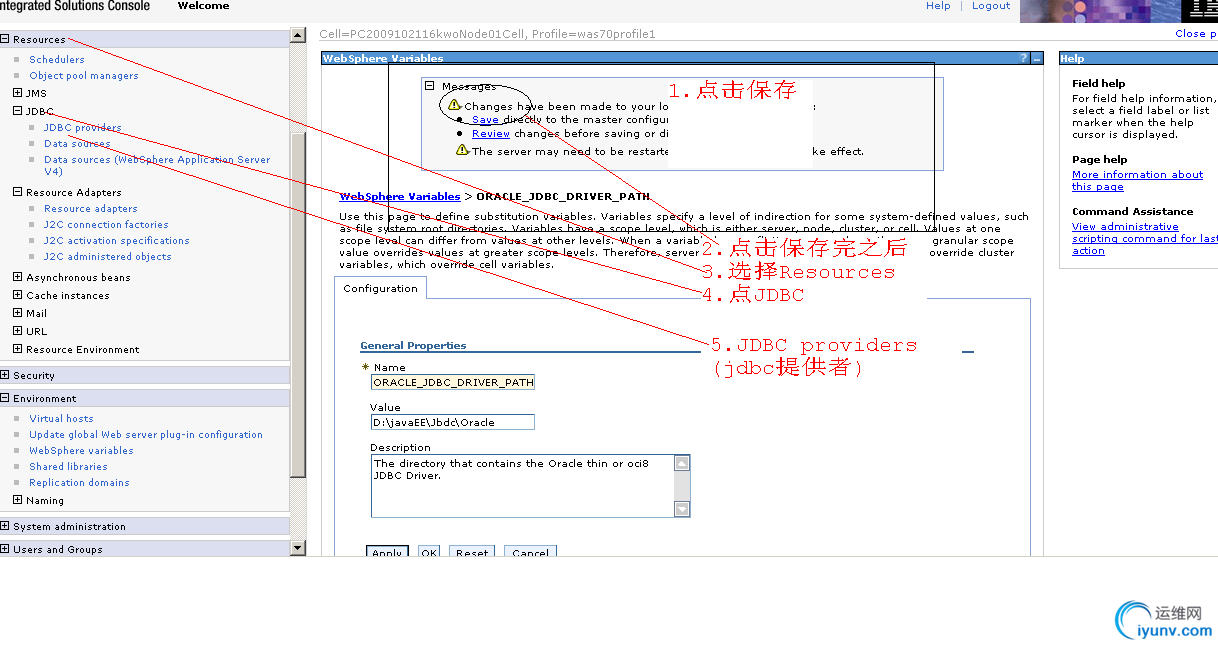Open J2C activation specifications
The width and height of the screenshot is (1218, 647).
point(116,241)
